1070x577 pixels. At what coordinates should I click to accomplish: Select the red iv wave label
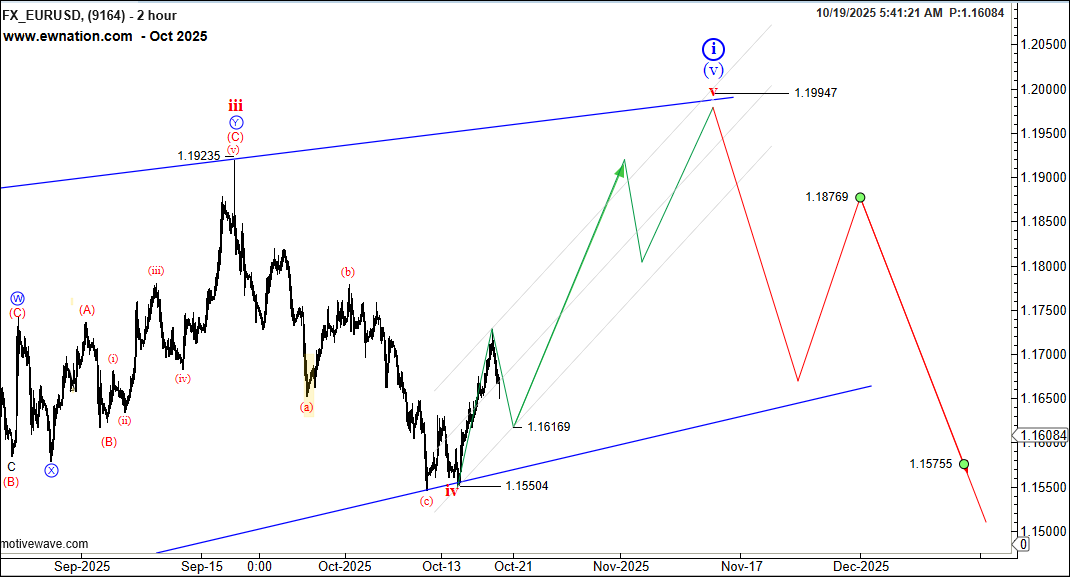pos(451,491)
